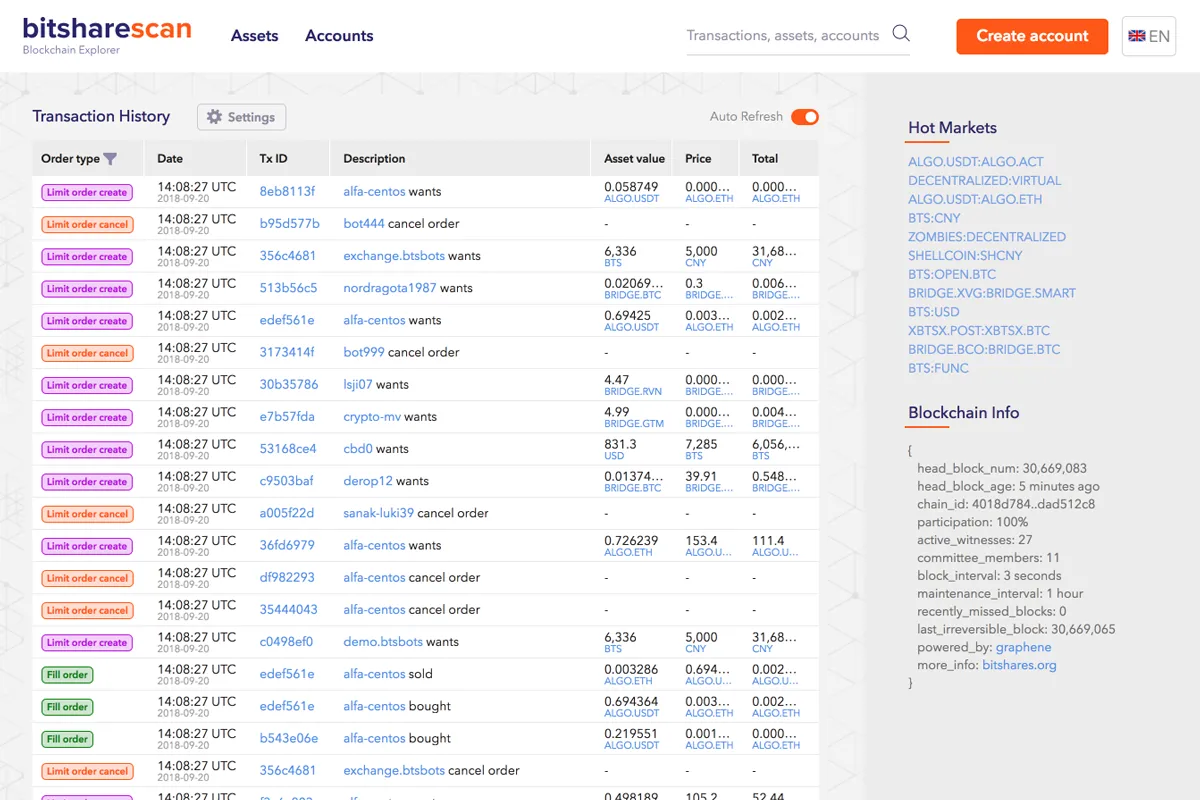
Task: Open transaction 3173414f
Action: (x=287, y=352)
